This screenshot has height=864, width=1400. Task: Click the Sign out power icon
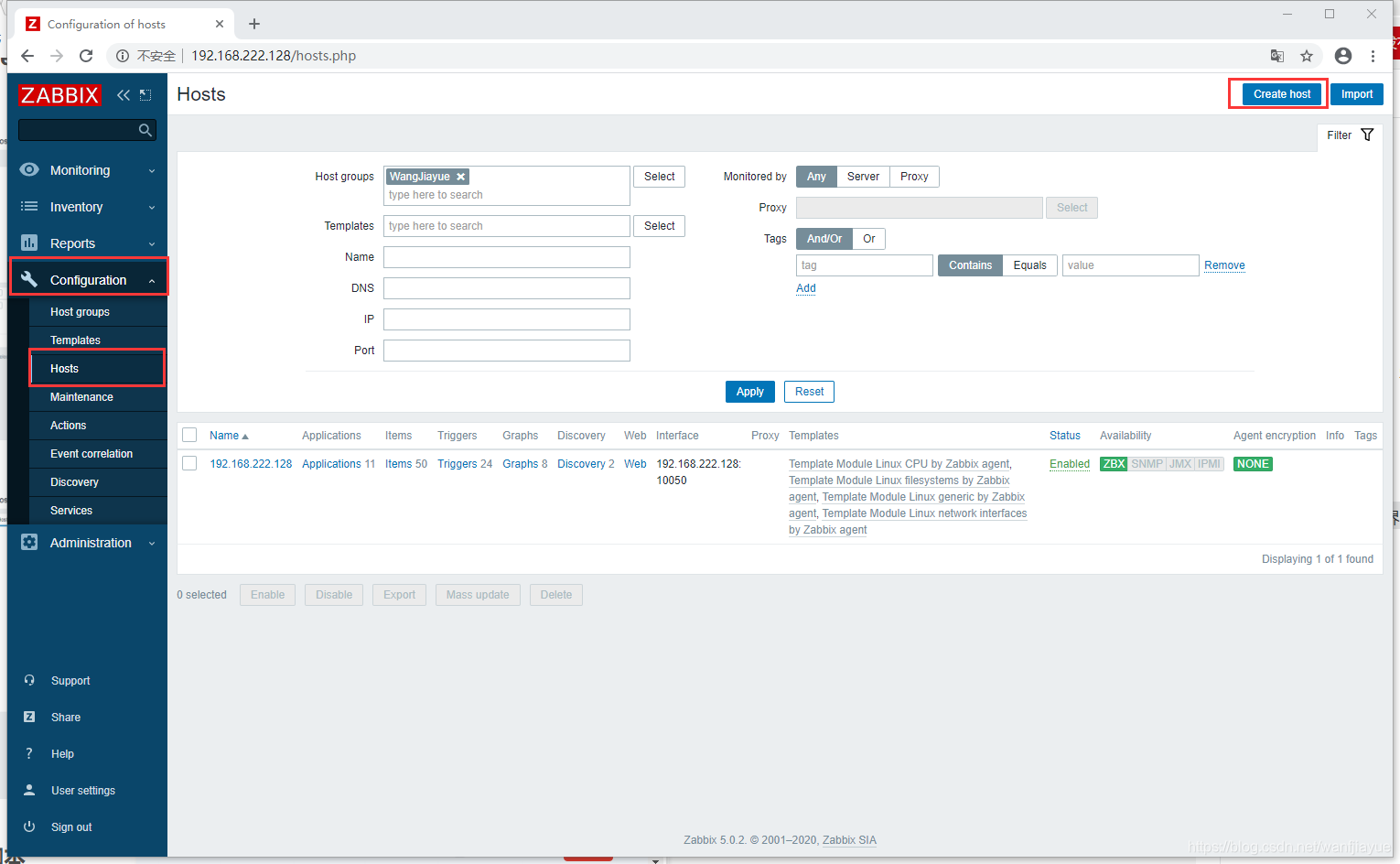29,826
